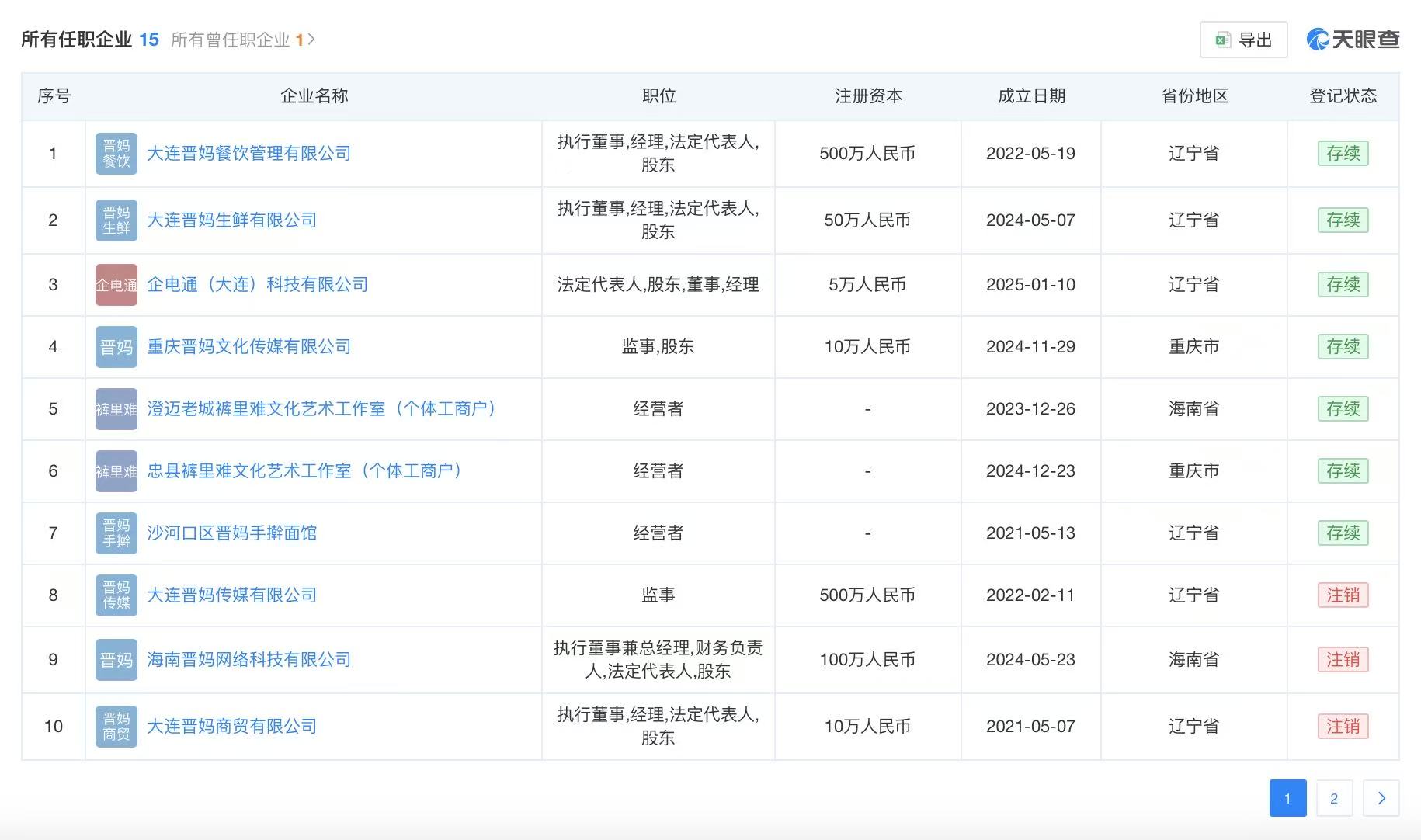Open 大连晋妈商贸有限公司 link
The image size is (1421, 840).
[x=231, y=727]
